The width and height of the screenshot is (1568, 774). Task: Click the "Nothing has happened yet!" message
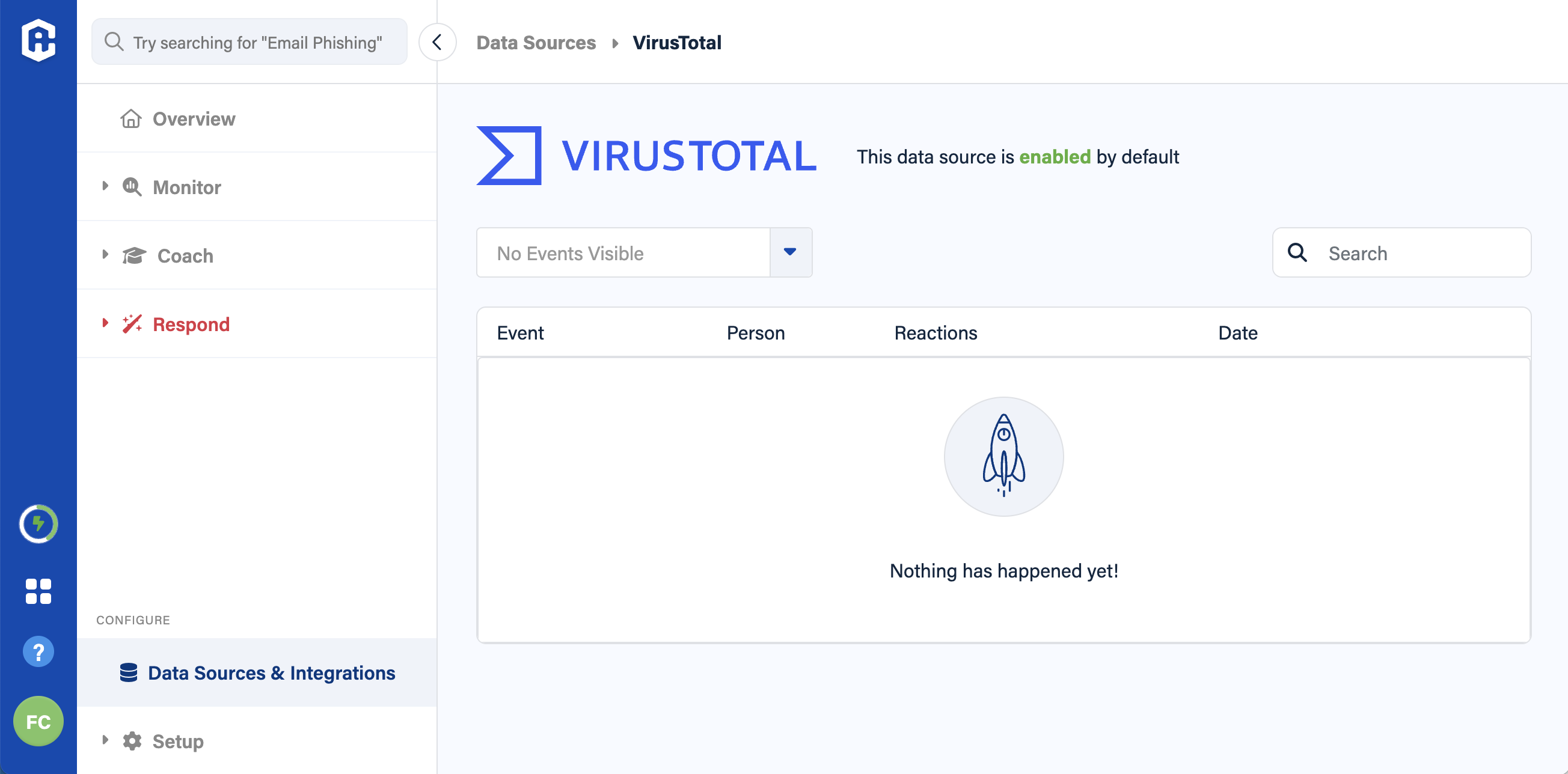(1003, 571)
